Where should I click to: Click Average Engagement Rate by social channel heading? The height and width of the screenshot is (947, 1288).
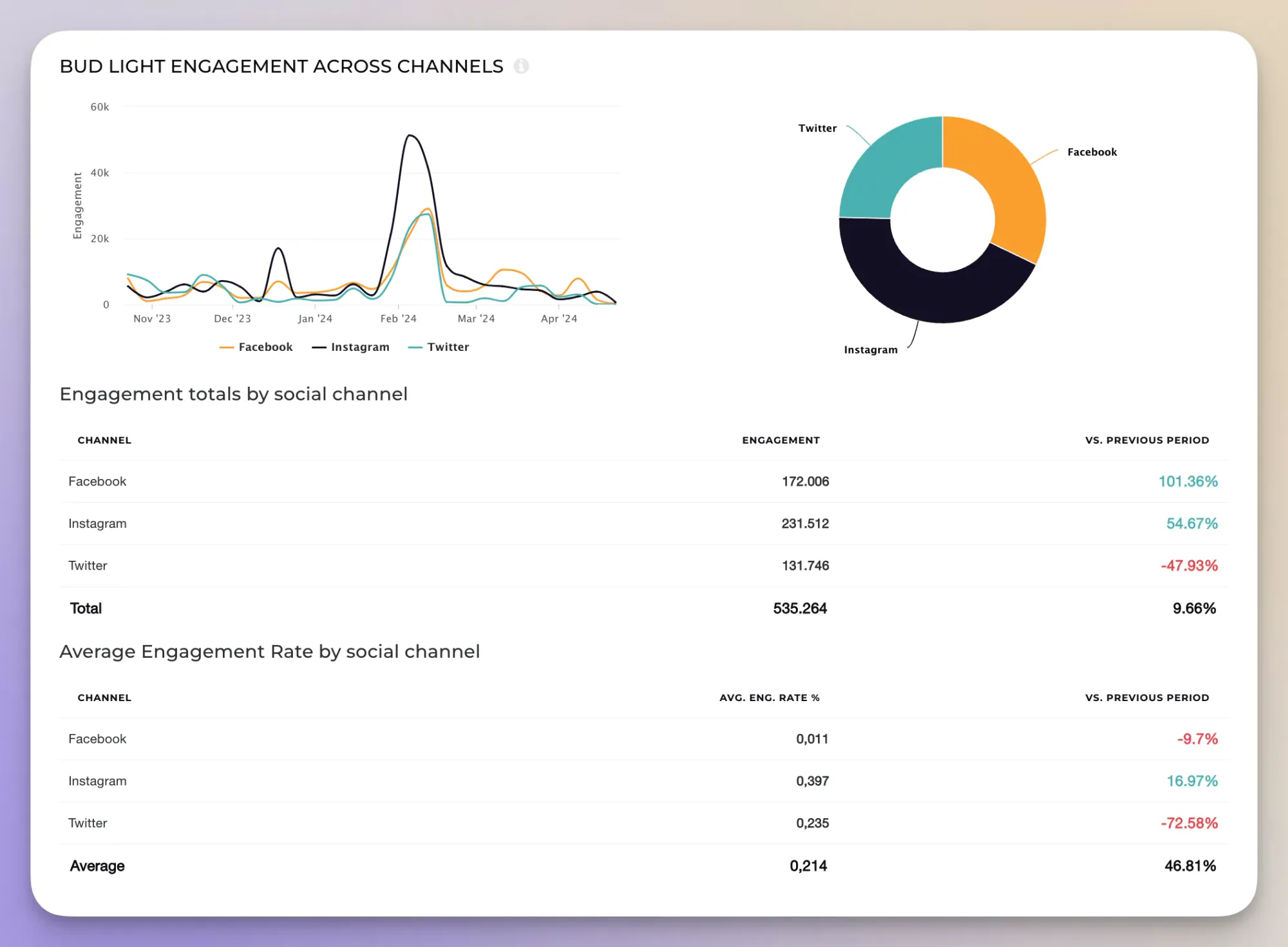[270, 652]
